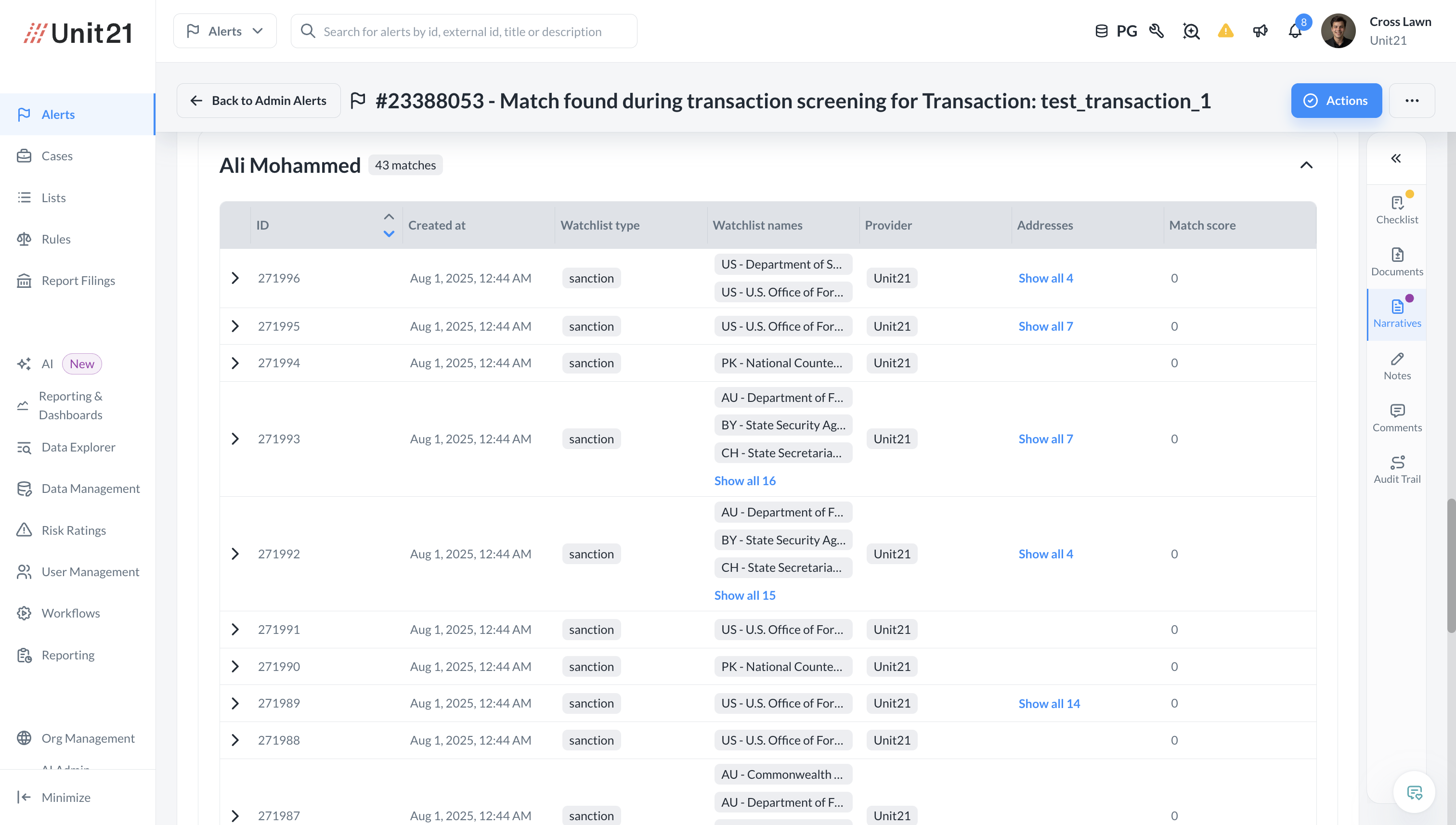The width and height of the screenshot is (1456, 825).
Task: Click the yellow warning triangle icon
Action: tap(1225, 31)
